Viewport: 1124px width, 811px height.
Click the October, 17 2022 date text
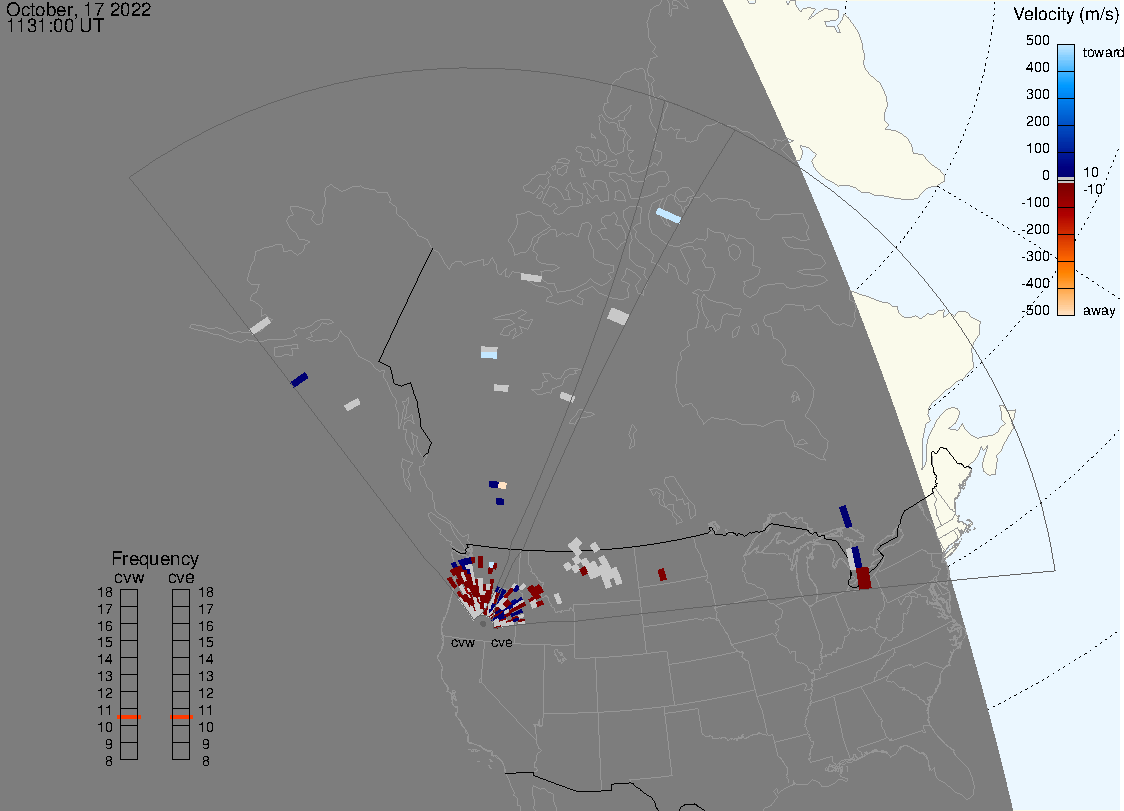click(79, 9)
